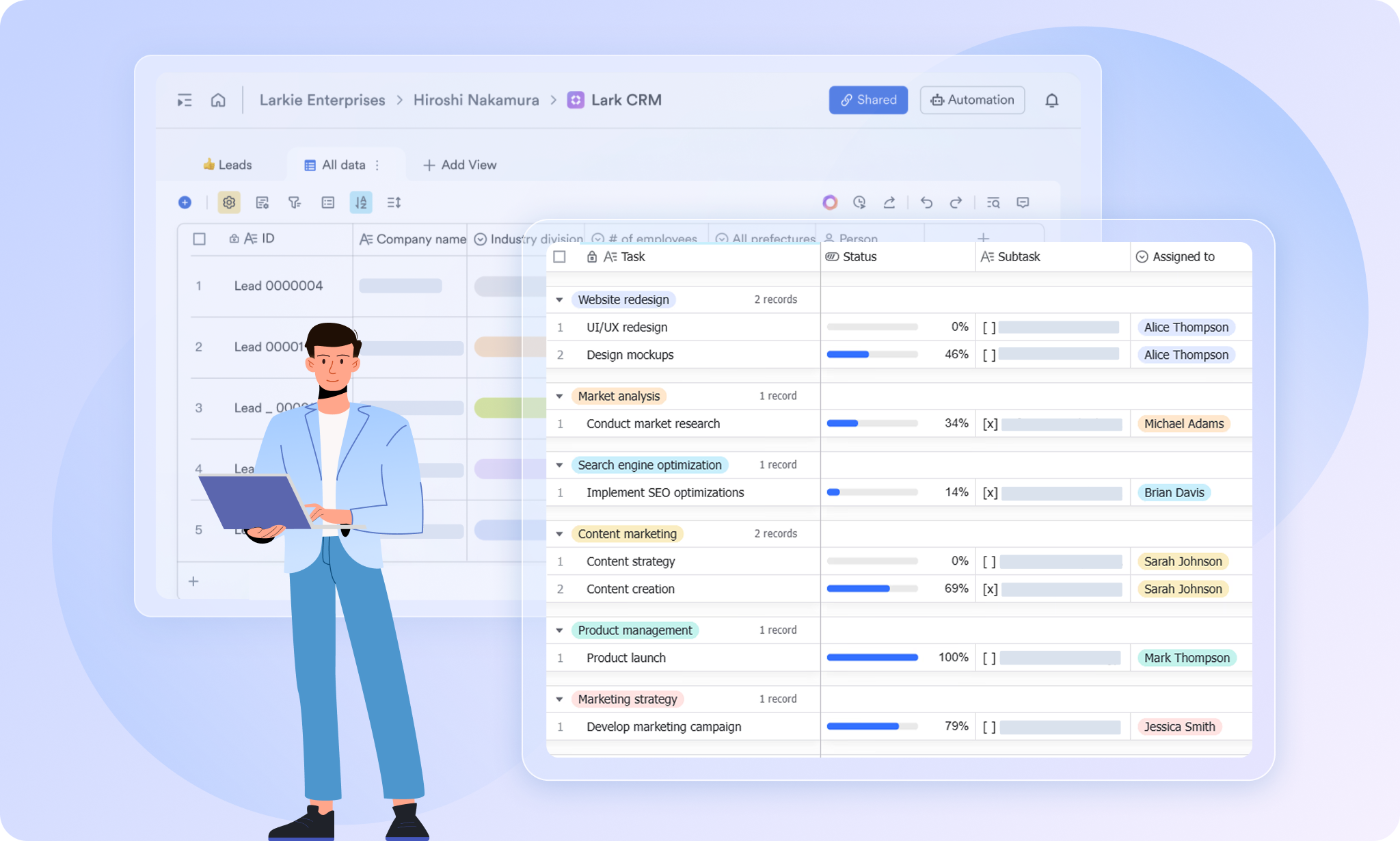Navigate to Larkie Enterprises breadcrumb
Screen dimensions: 1400x841
coord(322,100)
